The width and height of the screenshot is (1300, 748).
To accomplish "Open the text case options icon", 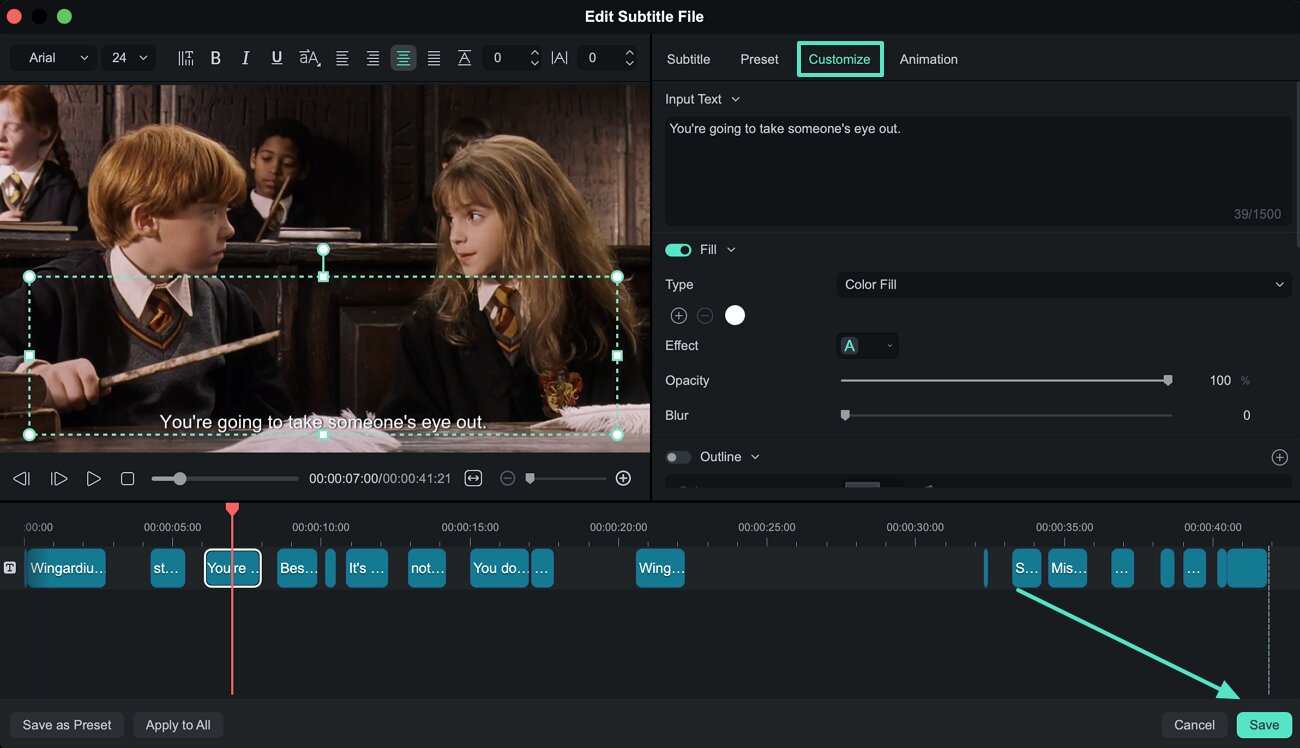I will [309, 58].
